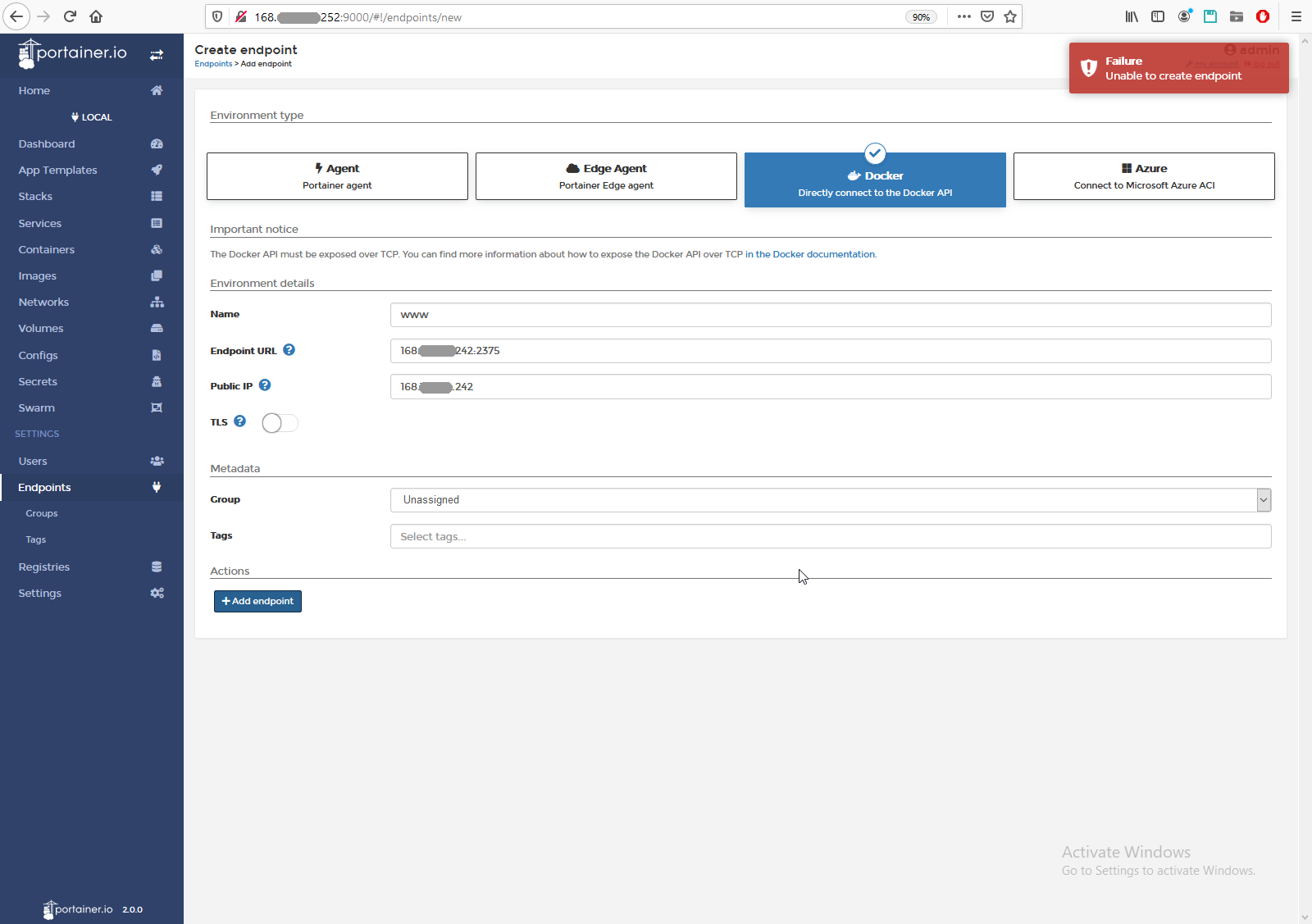Click the Public IP input field
Image resolution: width=1312 pixels, height=924 pixels.
point(831,387)
